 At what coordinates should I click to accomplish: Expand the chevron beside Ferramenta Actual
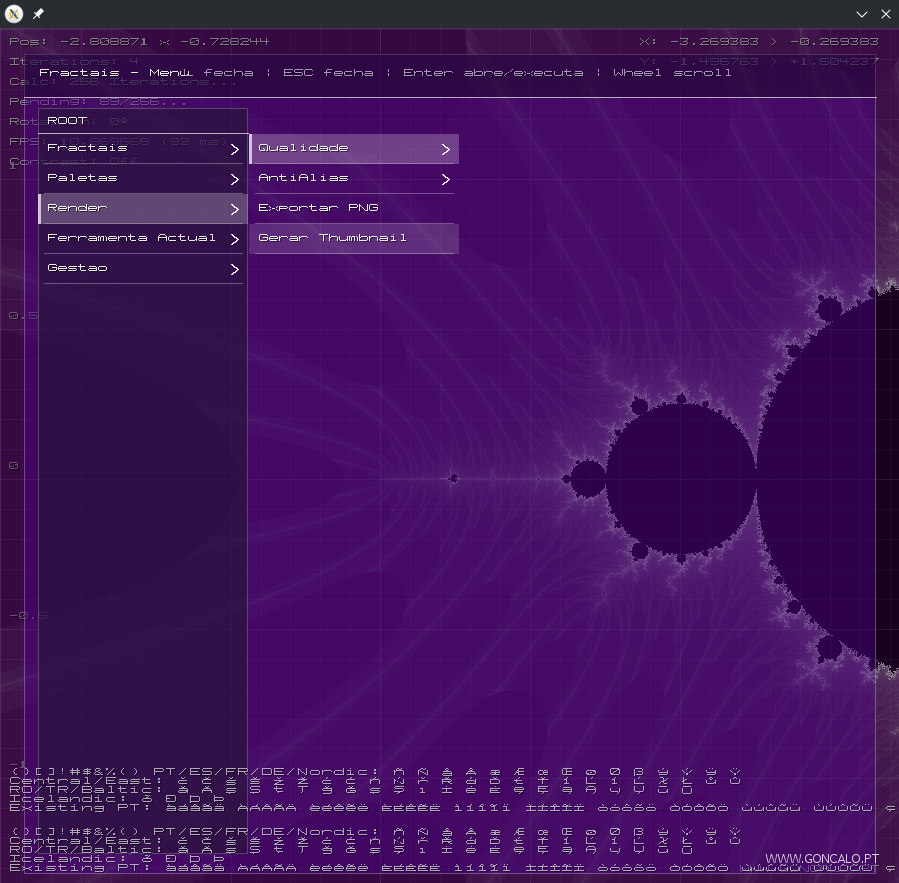click(234, 239)
